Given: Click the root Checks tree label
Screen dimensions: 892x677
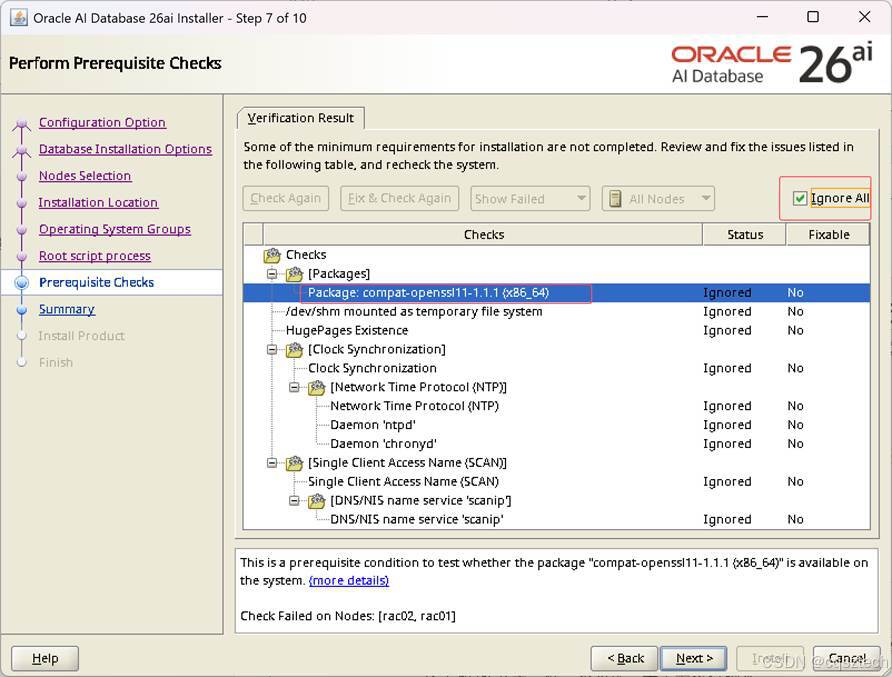Looking at the screenshot, I should point(306,255).
